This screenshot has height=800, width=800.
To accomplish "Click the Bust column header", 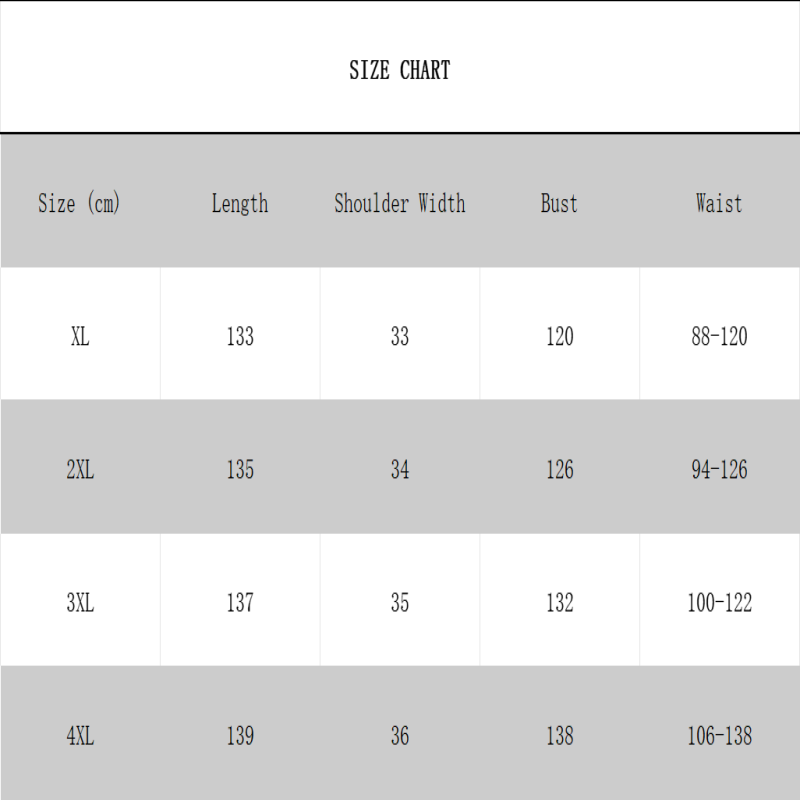I will (x=559, y=203).
